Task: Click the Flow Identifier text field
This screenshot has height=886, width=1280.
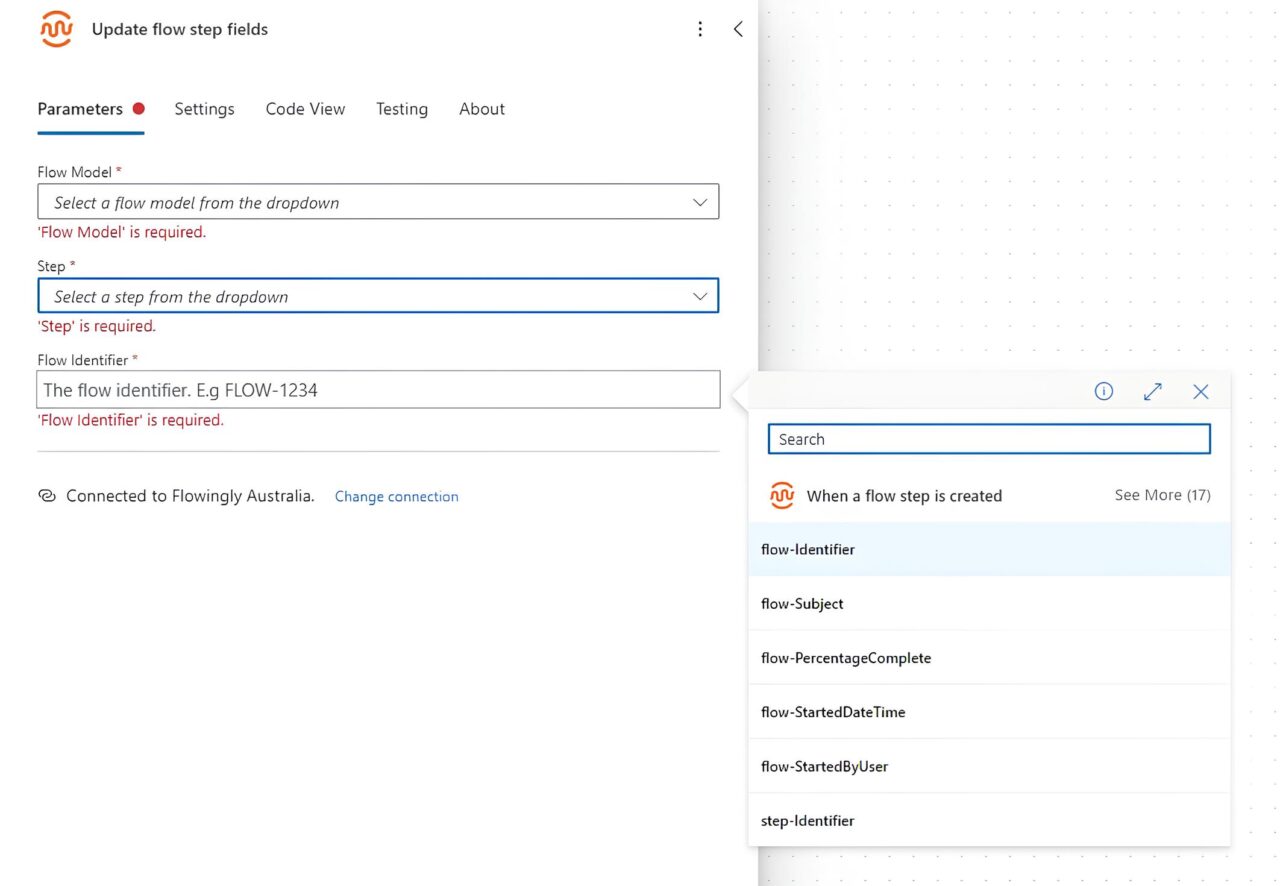Action: (378, 390)
